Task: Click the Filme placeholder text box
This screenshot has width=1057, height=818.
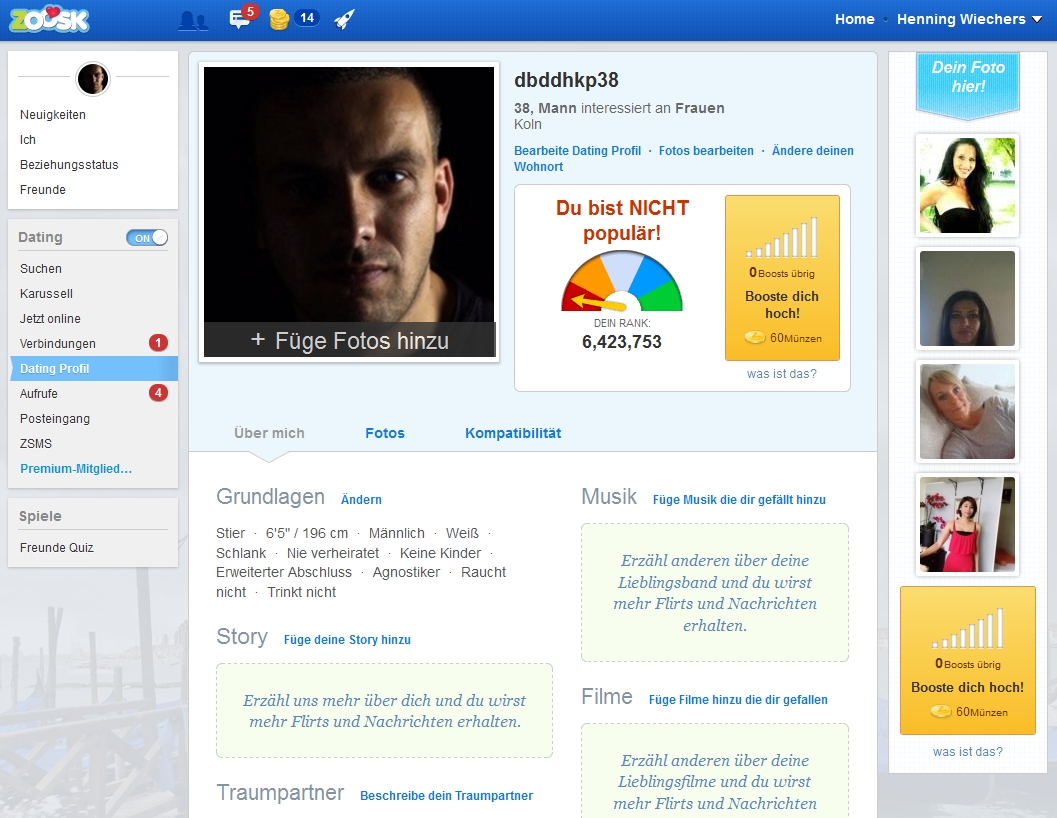Action: (715, 771)
